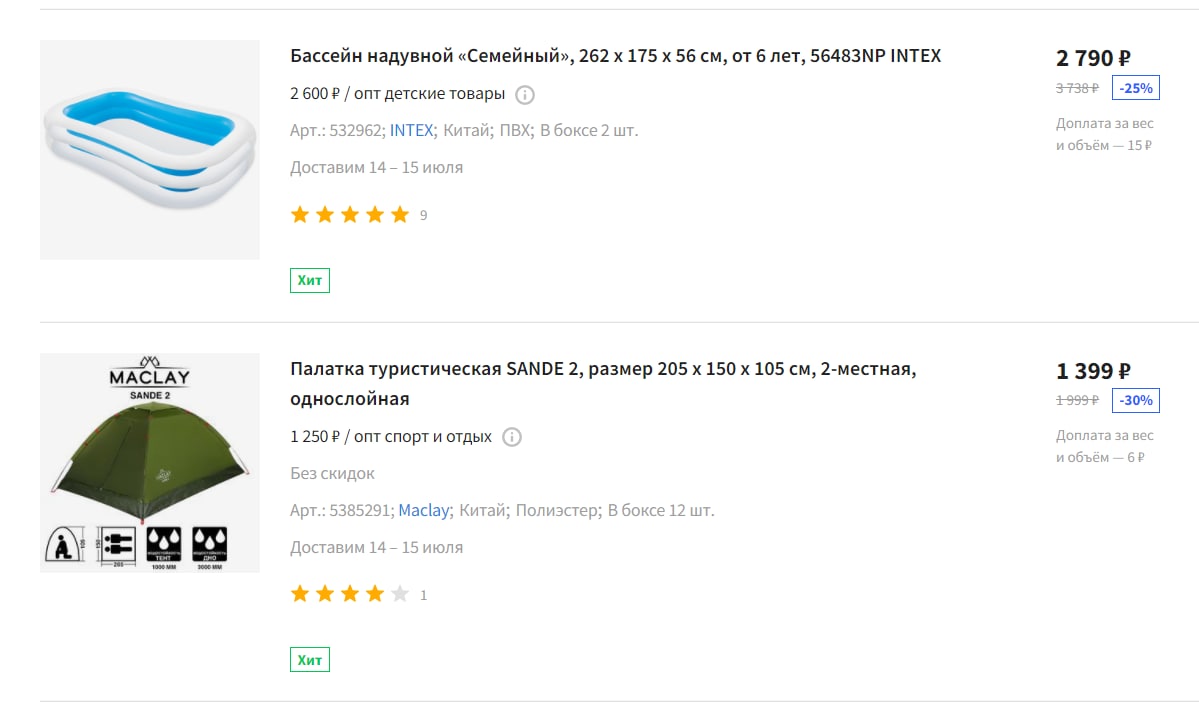Follow the INTEX brand link
This screenshot has height=711, width=1199.
[411, 131]
